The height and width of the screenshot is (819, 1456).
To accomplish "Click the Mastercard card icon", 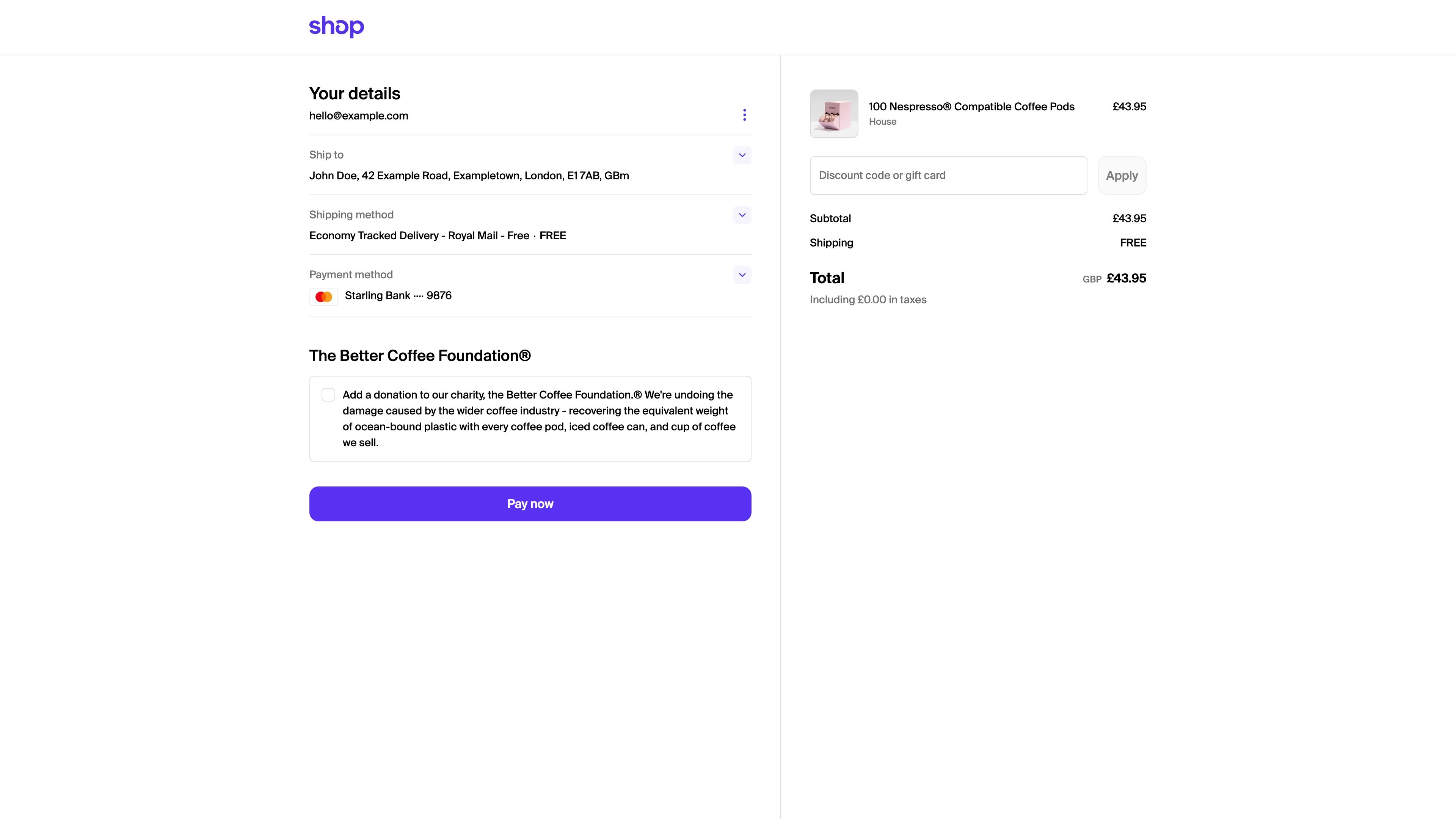I will 323,297.
